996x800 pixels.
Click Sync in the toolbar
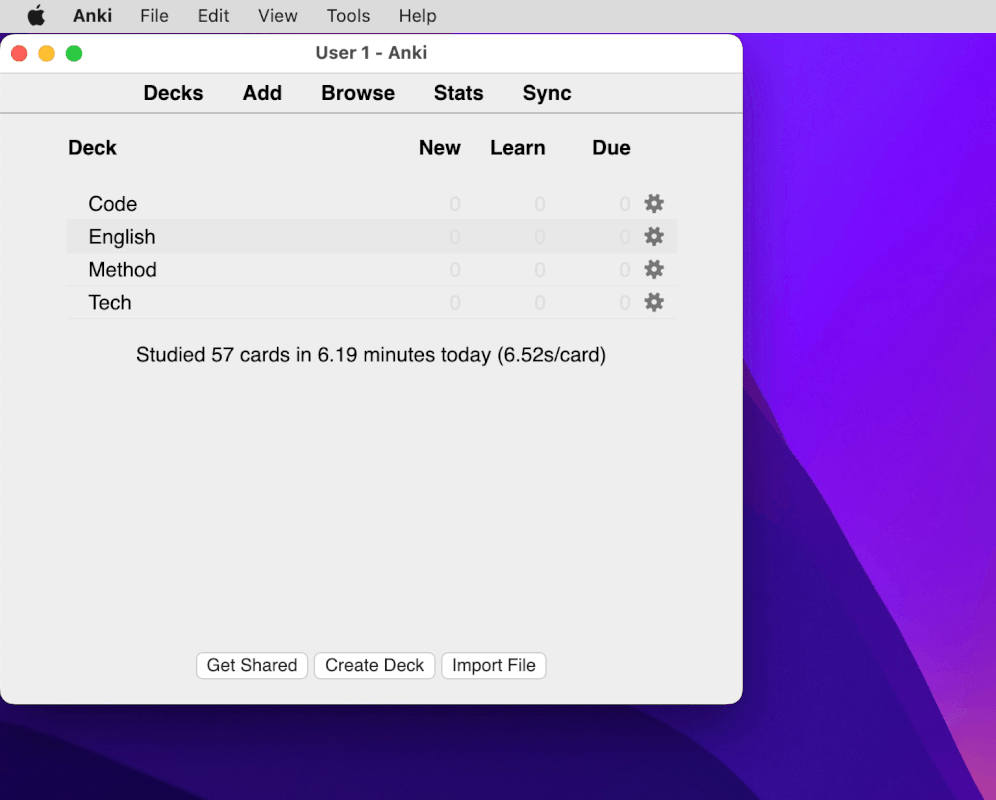[x=547, y=93]
